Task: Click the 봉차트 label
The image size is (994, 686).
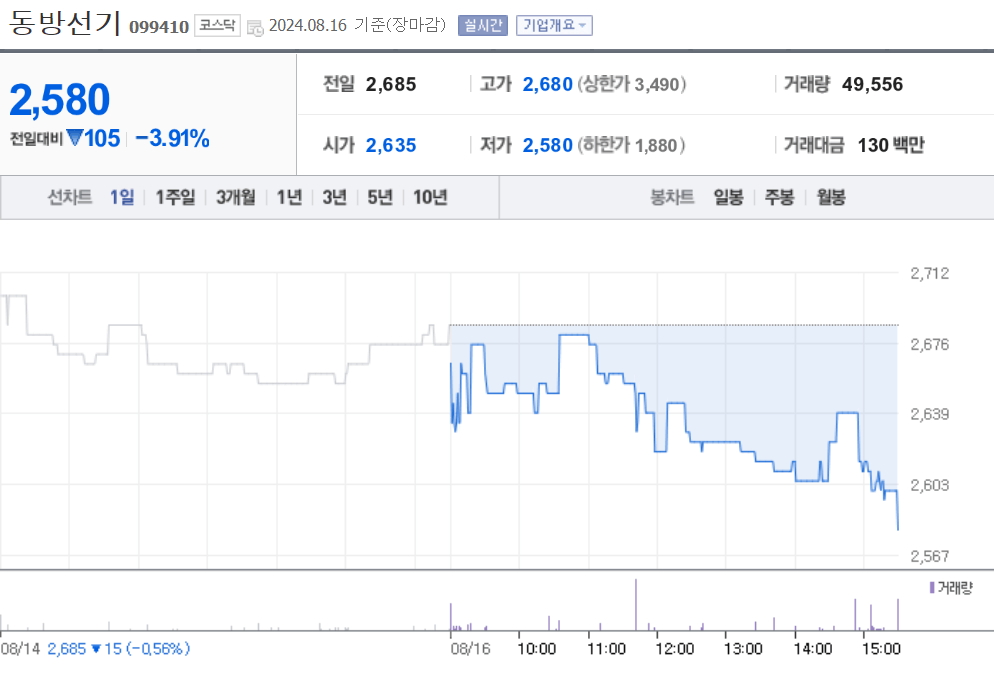Action: coord(672,197)
